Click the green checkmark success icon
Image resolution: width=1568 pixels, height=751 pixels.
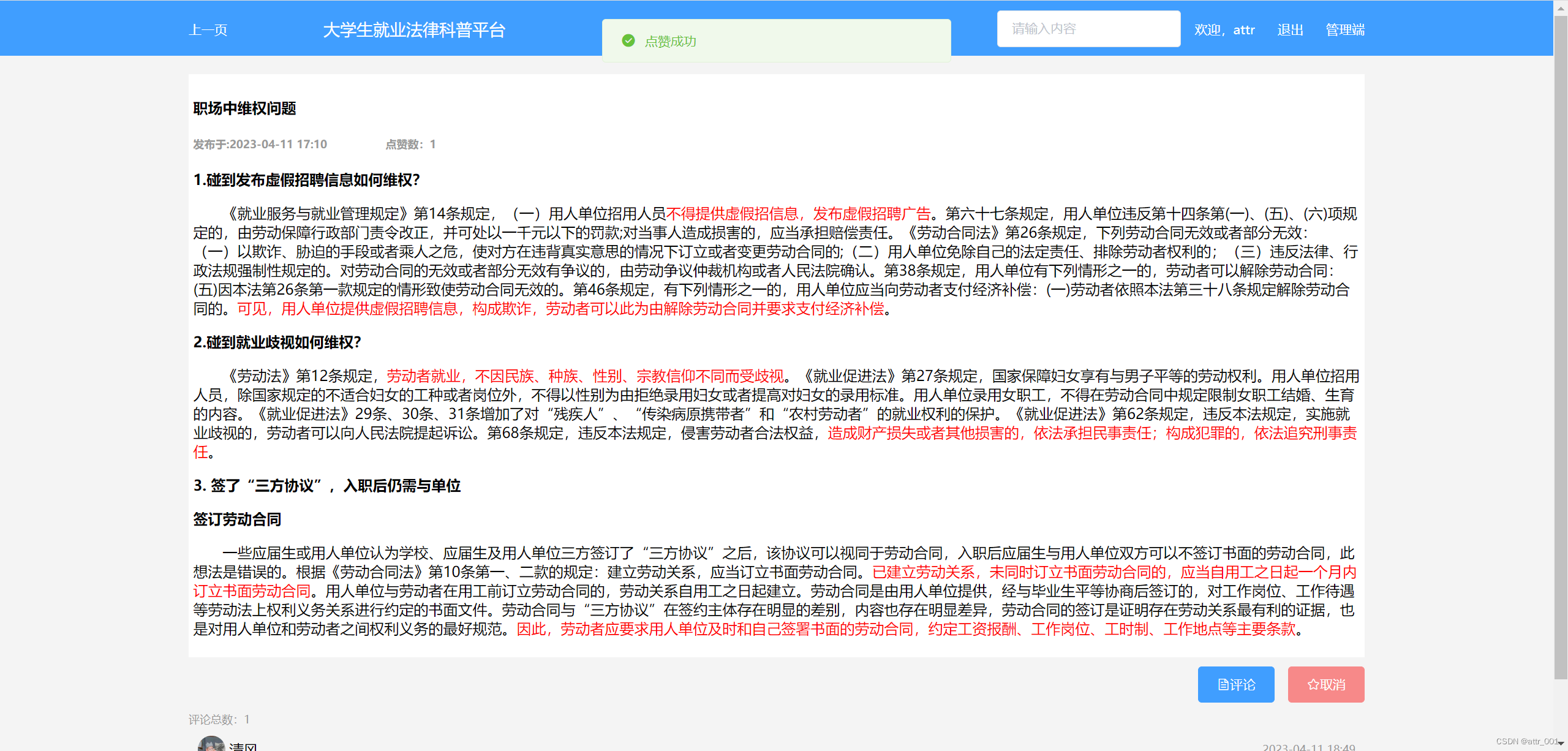pos(628,41)
